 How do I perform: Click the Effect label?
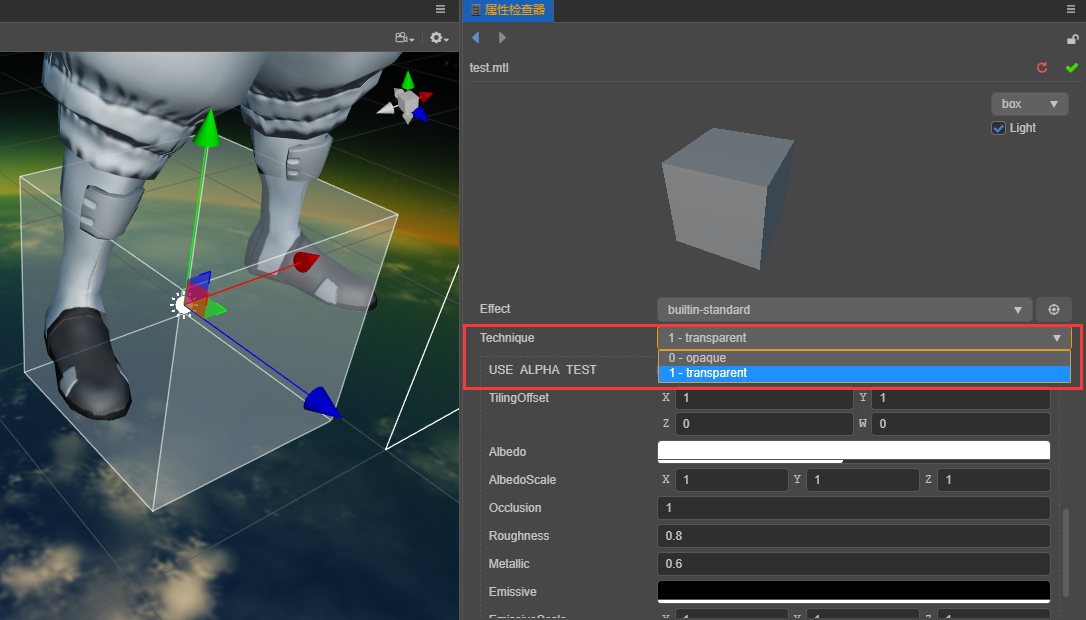[x=495, y=309]
